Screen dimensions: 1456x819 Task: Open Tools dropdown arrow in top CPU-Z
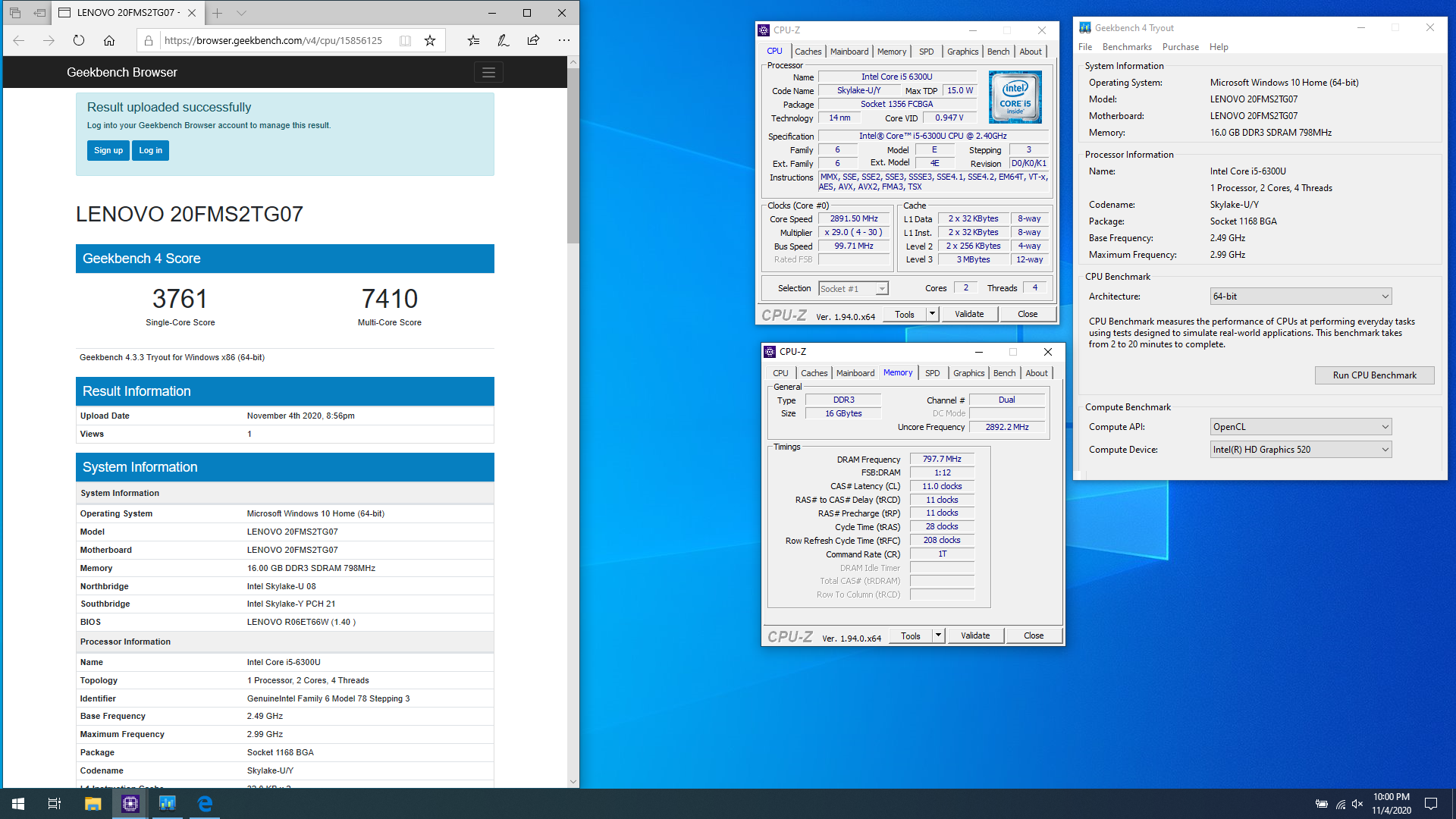click(932, 314)
